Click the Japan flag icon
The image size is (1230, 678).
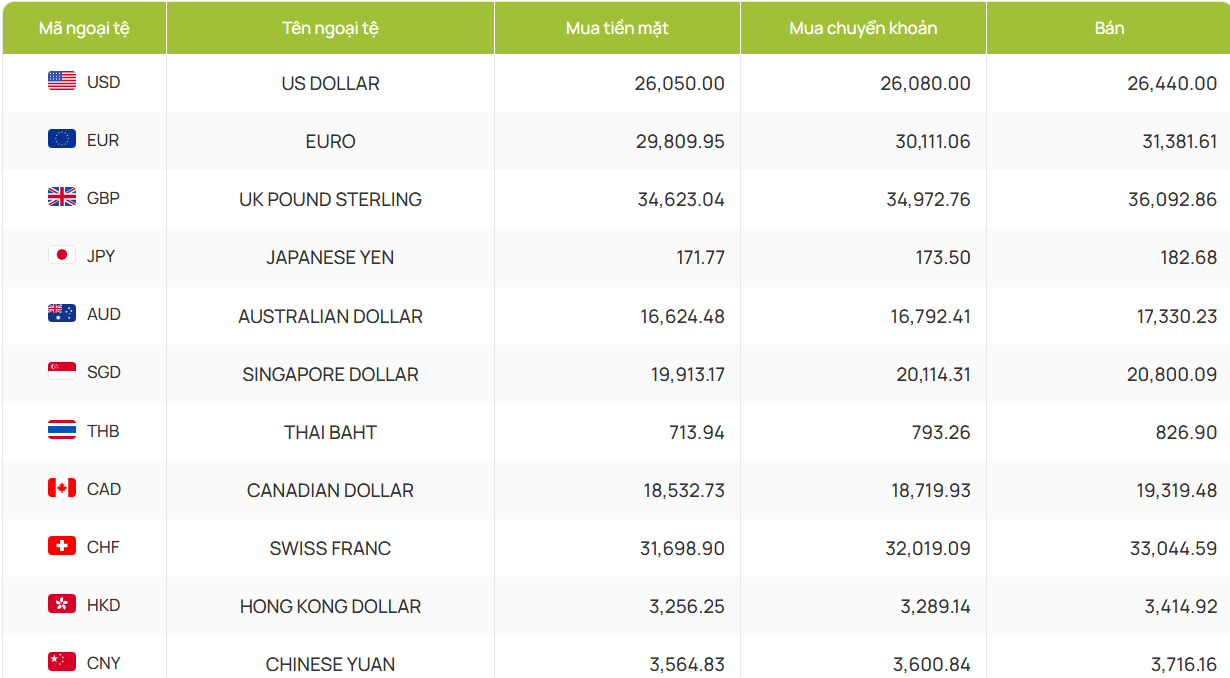point(62,255)
